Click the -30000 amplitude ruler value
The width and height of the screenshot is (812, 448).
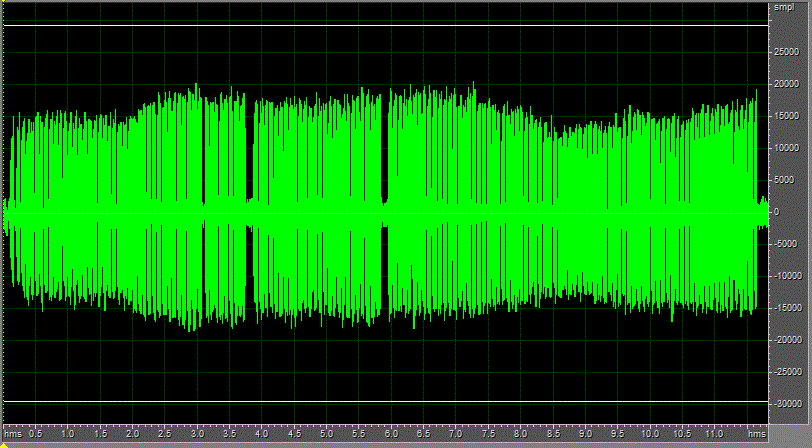[787, 404]
